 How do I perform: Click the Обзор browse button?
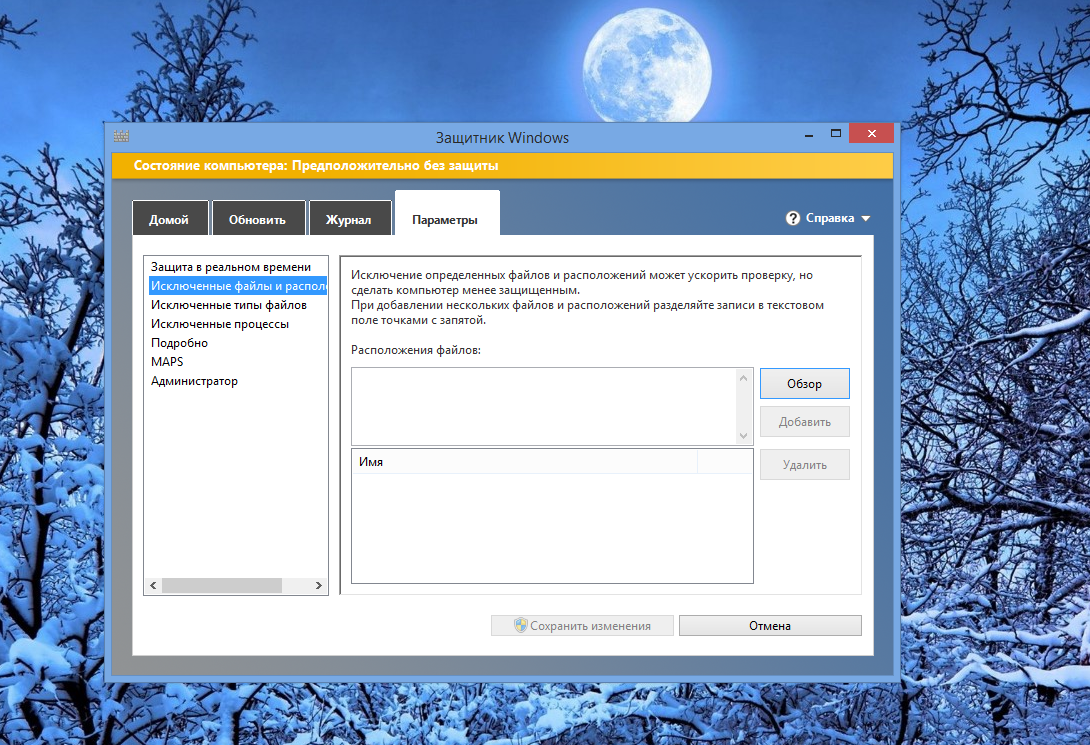pyautogui.click(x=804, y=384)
